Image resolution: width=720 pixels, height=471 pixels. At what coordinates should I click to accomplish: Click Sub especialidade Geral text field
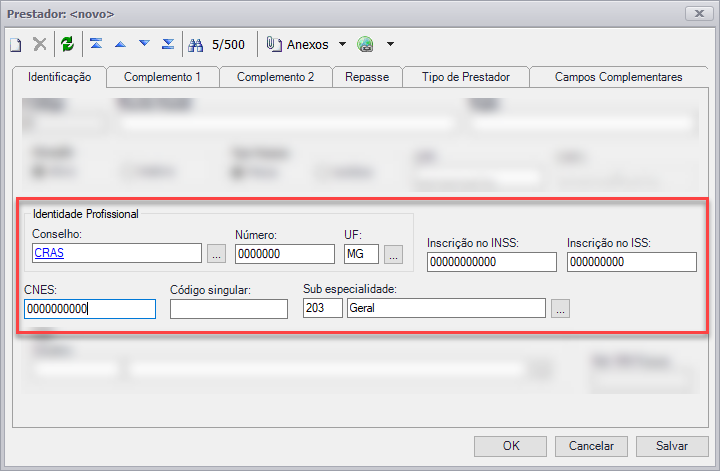pos(446,308)
